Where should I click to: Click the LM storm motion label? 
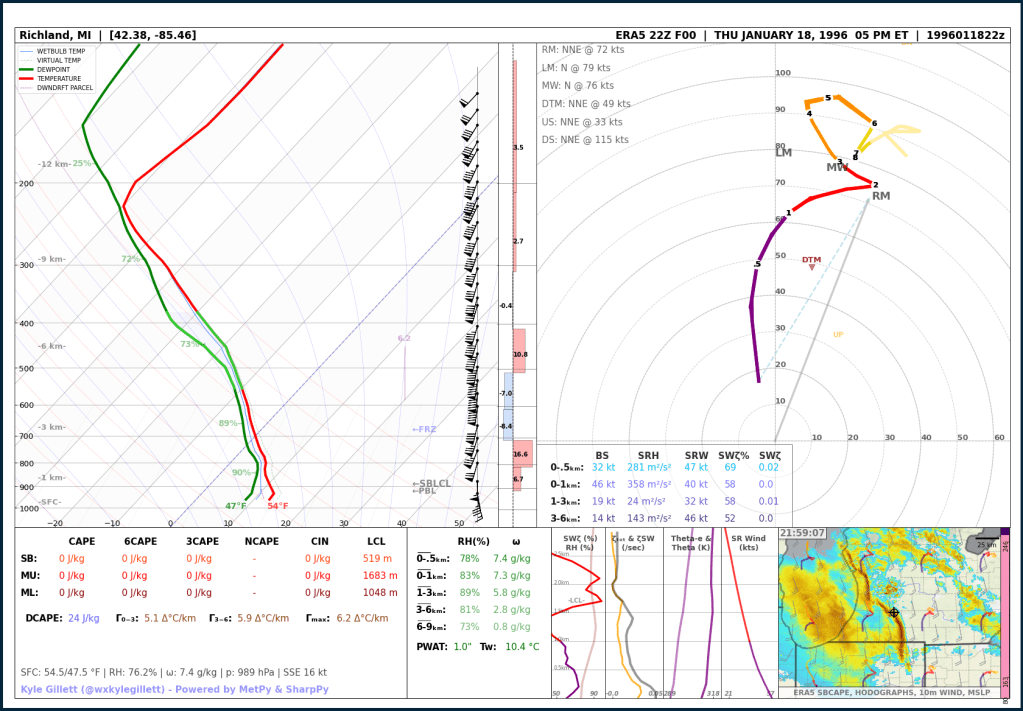(x=783, y=153)
